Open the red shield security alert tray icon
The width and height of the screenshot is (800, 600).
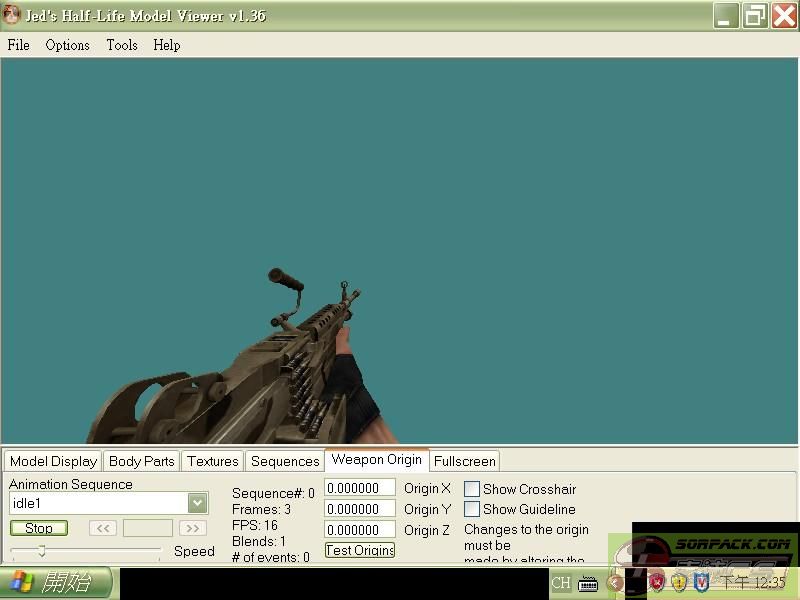(x=657, y=583)
